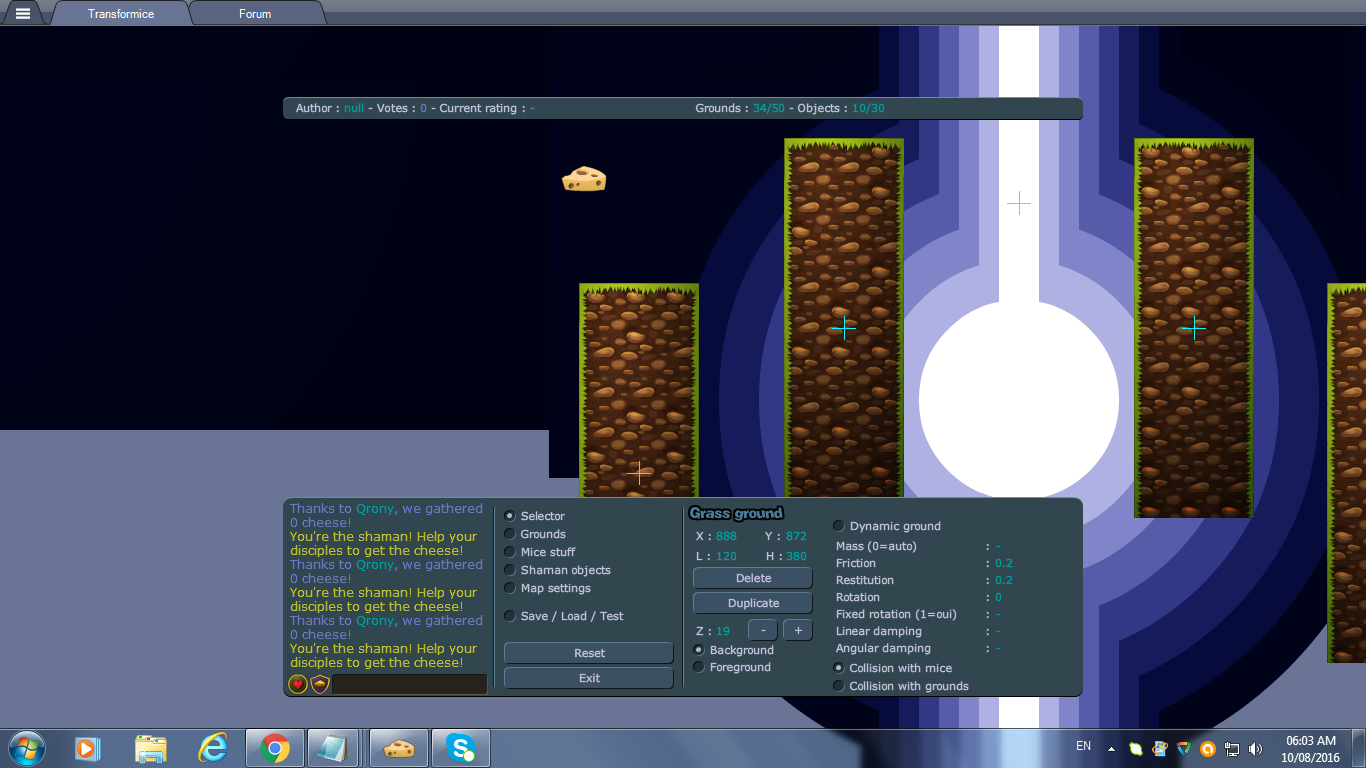
Task: Click the author name null
Action: point(354,108)
